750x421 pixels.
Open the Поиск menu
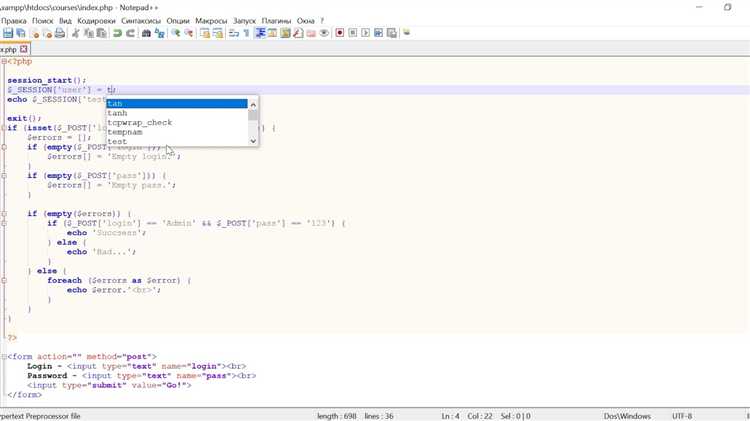pos(43,21)
